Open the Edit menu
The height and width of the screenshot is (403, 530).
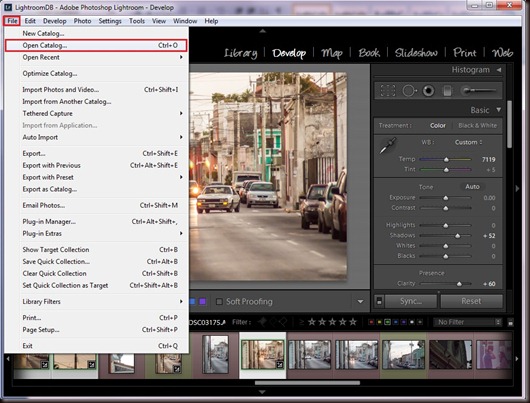30,21
